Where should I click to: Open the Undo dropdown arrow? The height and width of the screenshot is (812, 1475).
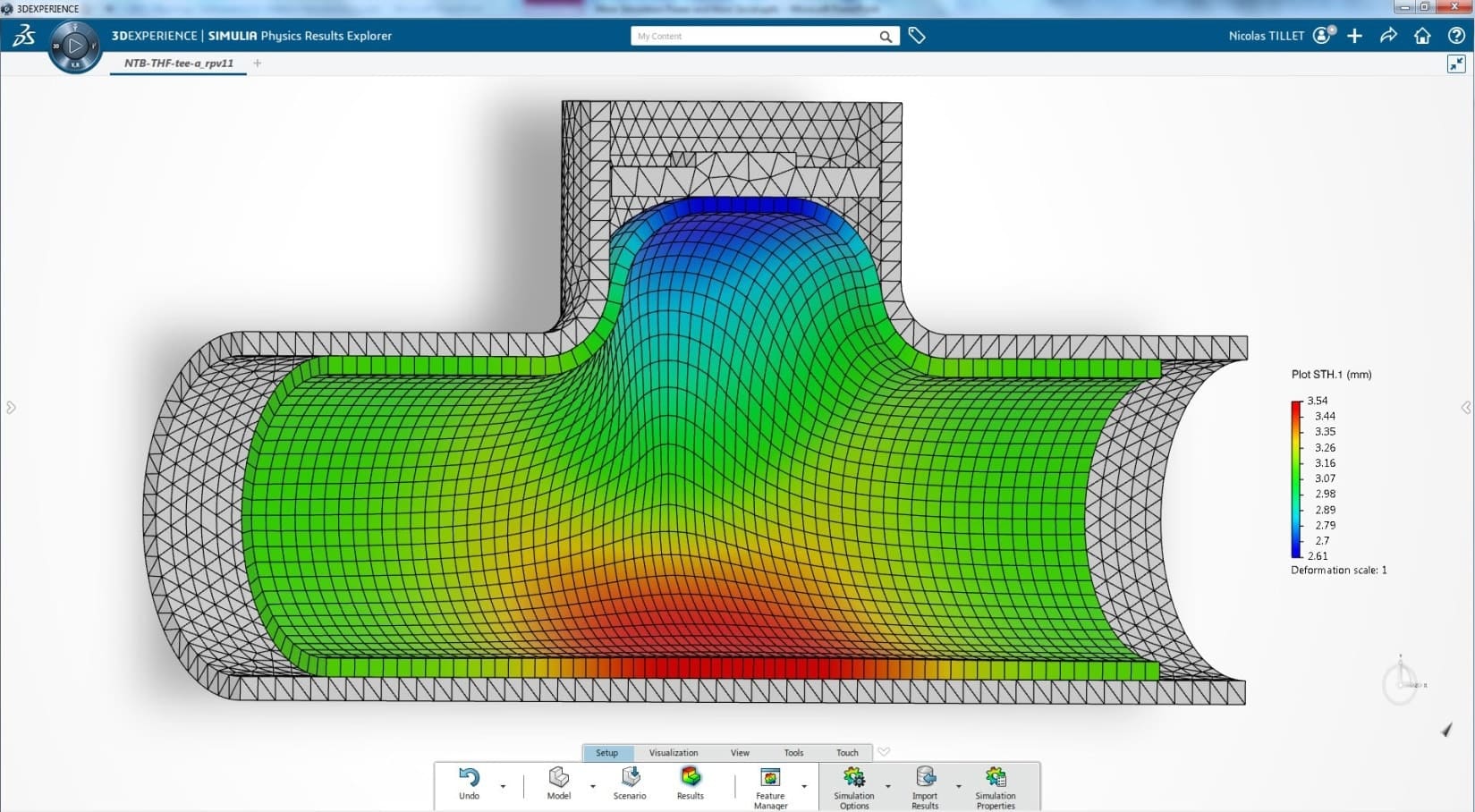pyautogui.click(x=503, y=787)
